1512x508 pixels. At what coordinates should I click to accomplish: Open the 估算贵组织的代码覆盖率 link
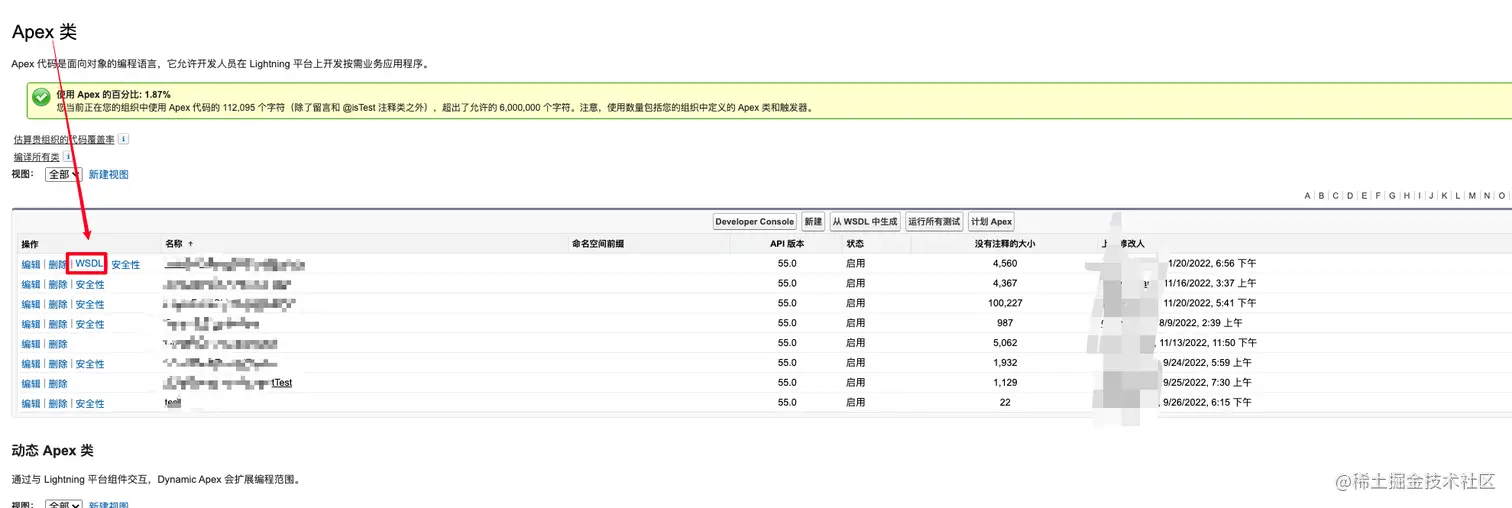(64, 139)
